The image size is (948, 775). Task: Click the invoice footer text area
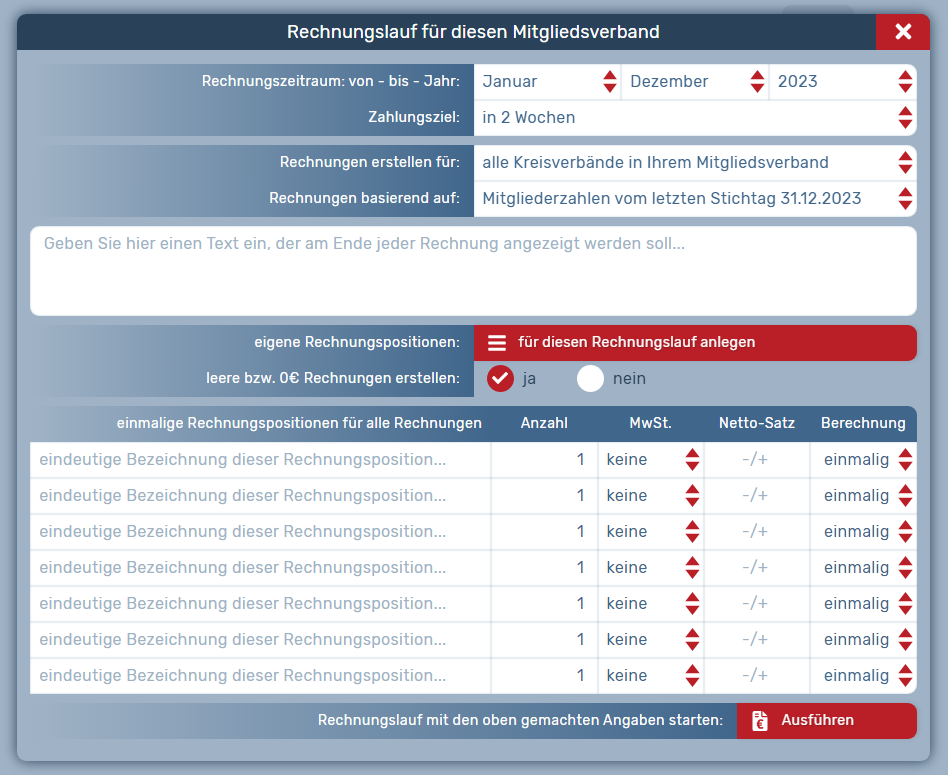(473, 271)
